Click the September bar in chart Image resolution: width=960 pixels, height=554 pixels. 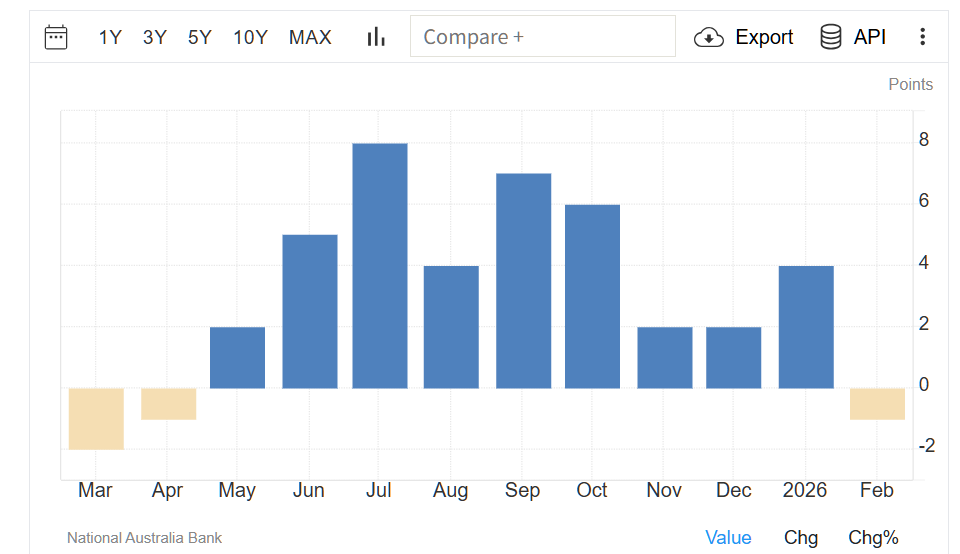(x=523, y=280)
